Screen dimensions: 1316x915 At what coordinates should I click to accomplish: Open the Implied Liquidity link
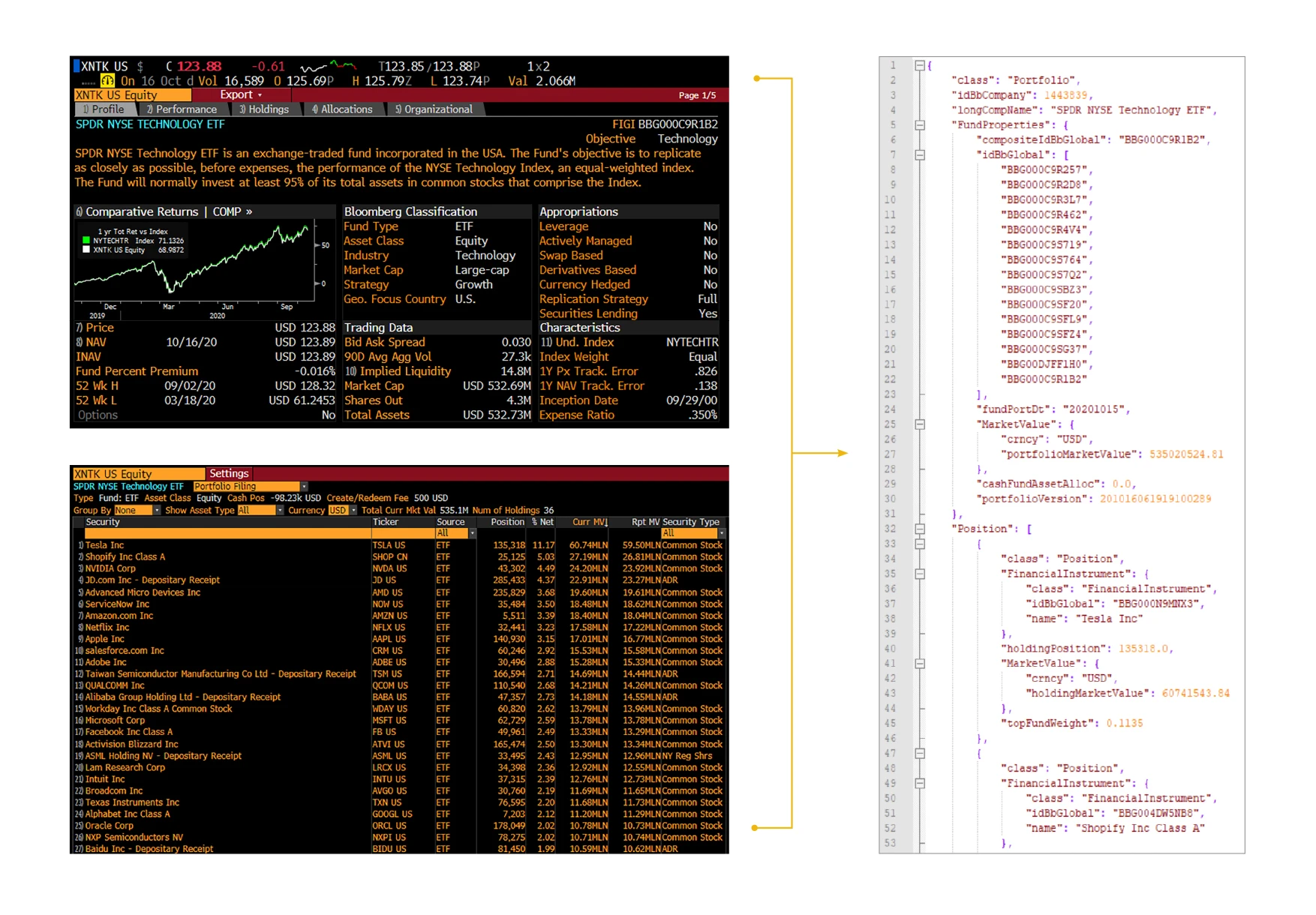398,371
